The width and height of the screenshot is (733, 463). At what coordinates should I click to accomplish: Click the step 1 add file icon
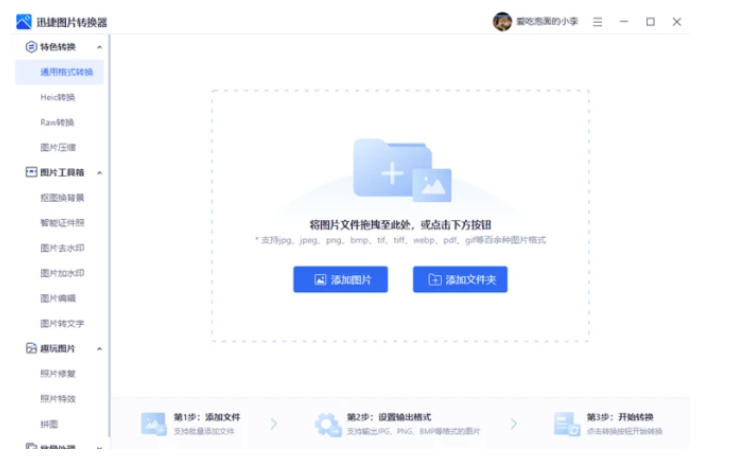(153, 423)
